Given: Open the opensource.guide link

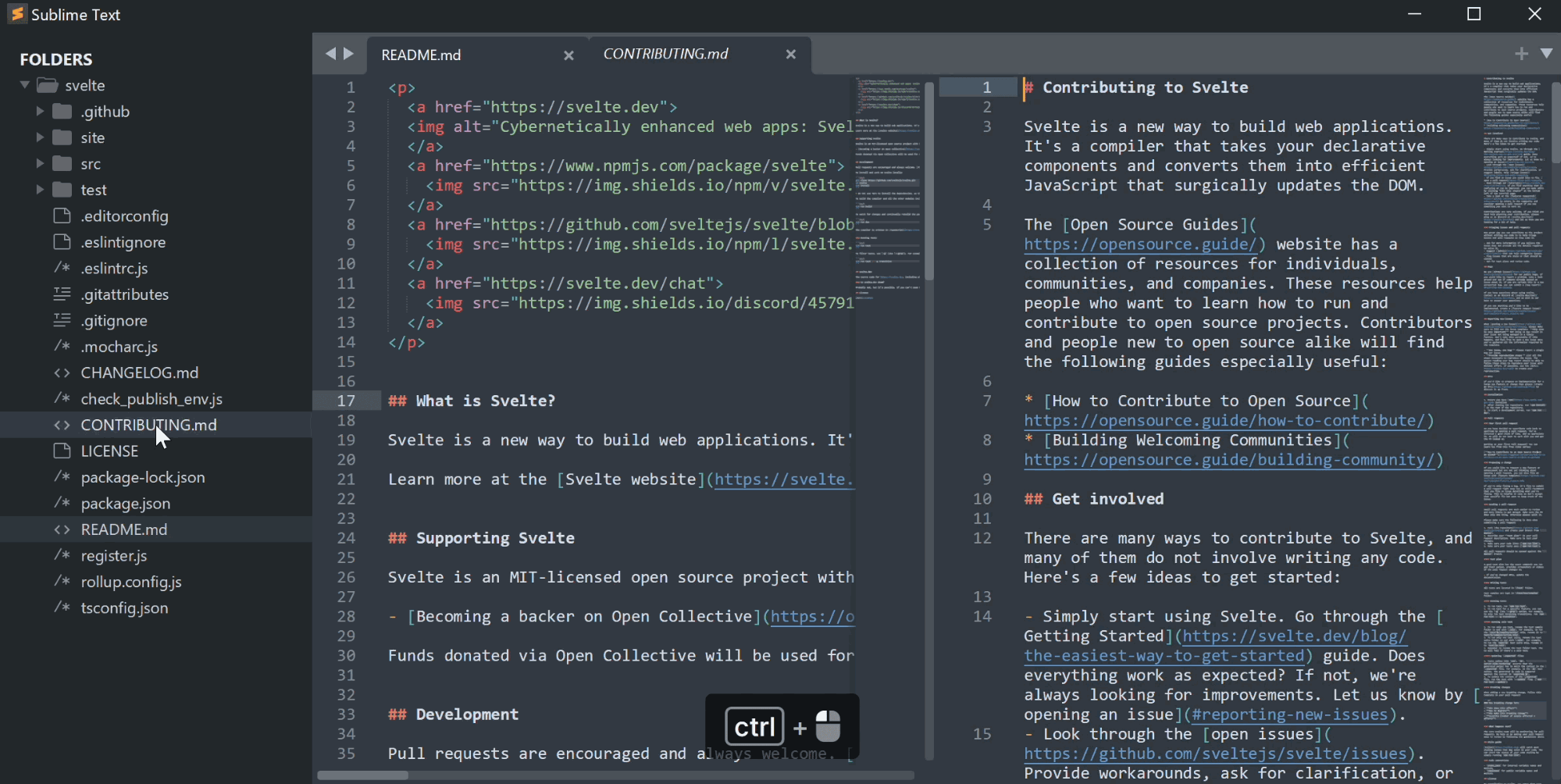Looking at the screenshot, I should coord(1142,244).
